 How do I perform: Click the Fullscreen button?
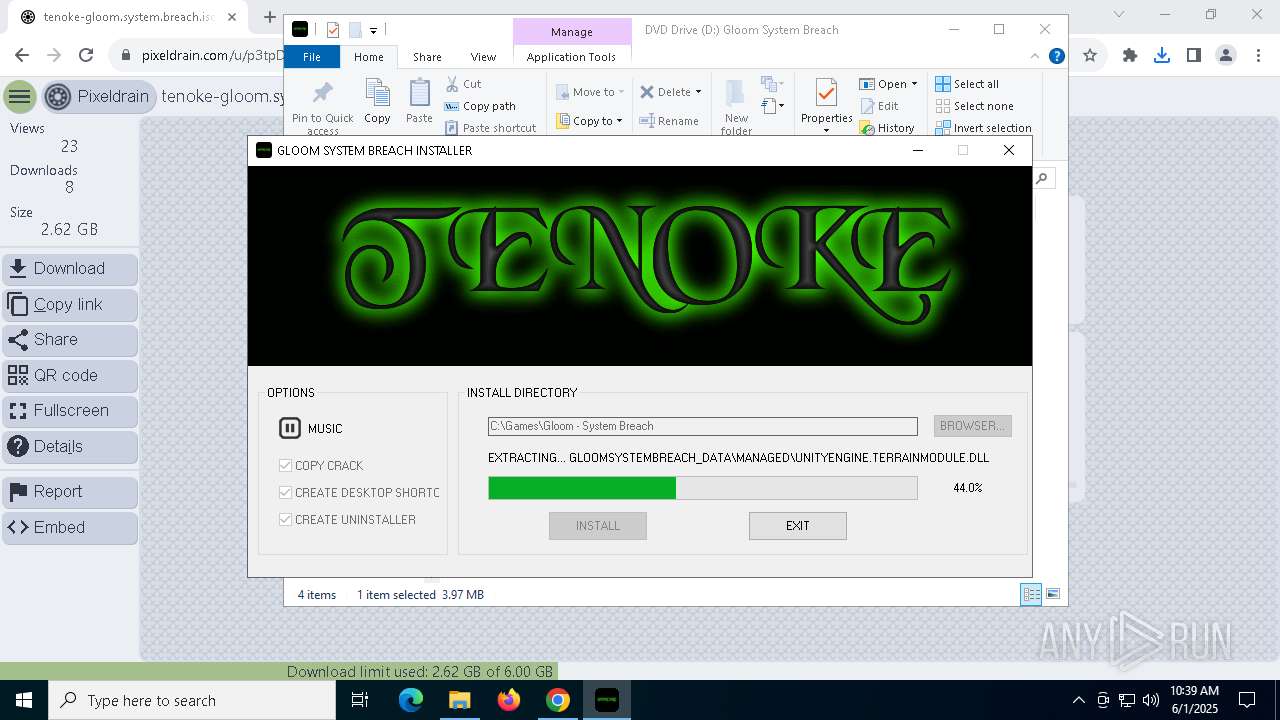(70, 411)
